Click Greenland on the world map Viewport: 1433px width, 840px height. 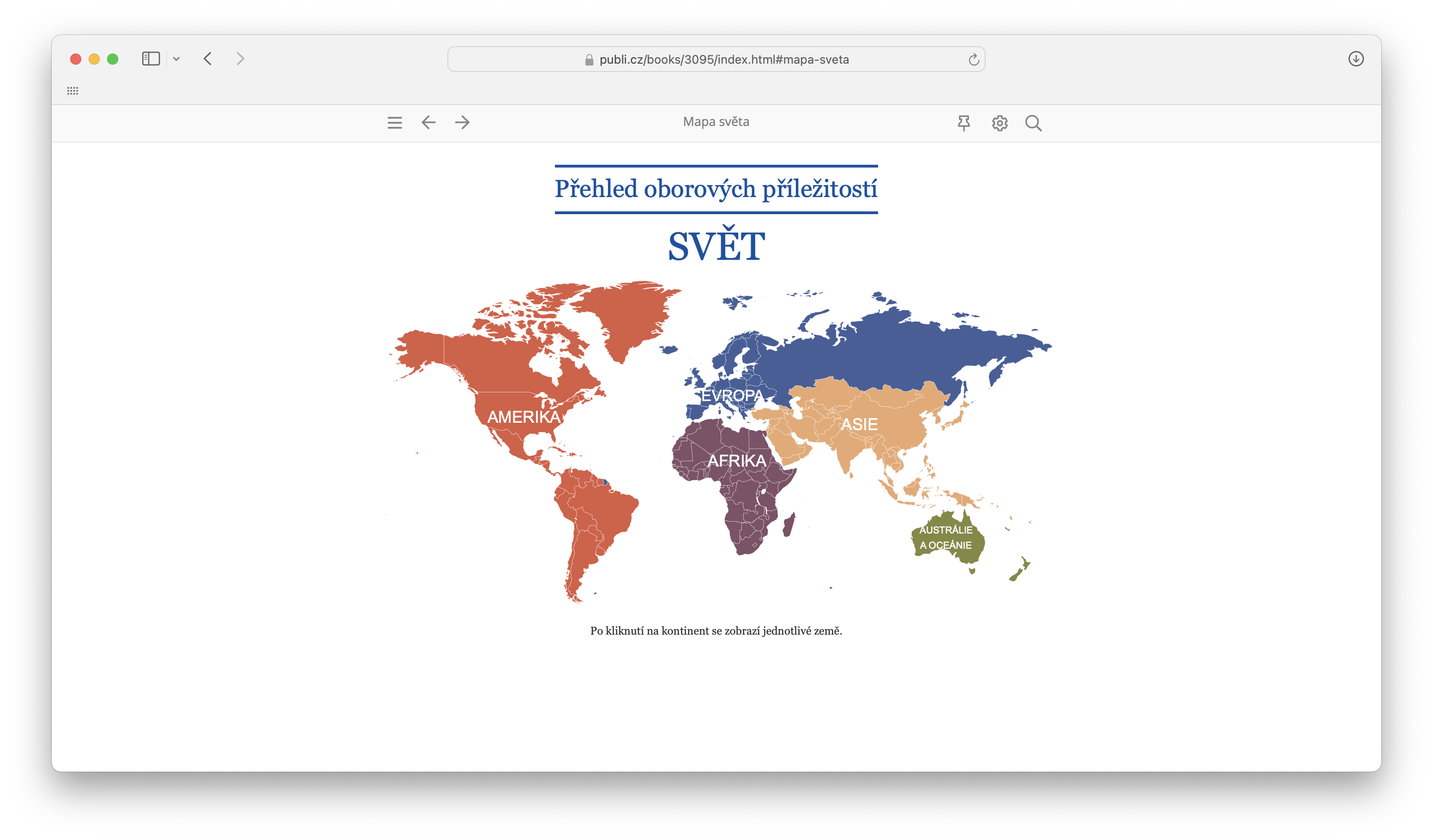pos(631,318)
